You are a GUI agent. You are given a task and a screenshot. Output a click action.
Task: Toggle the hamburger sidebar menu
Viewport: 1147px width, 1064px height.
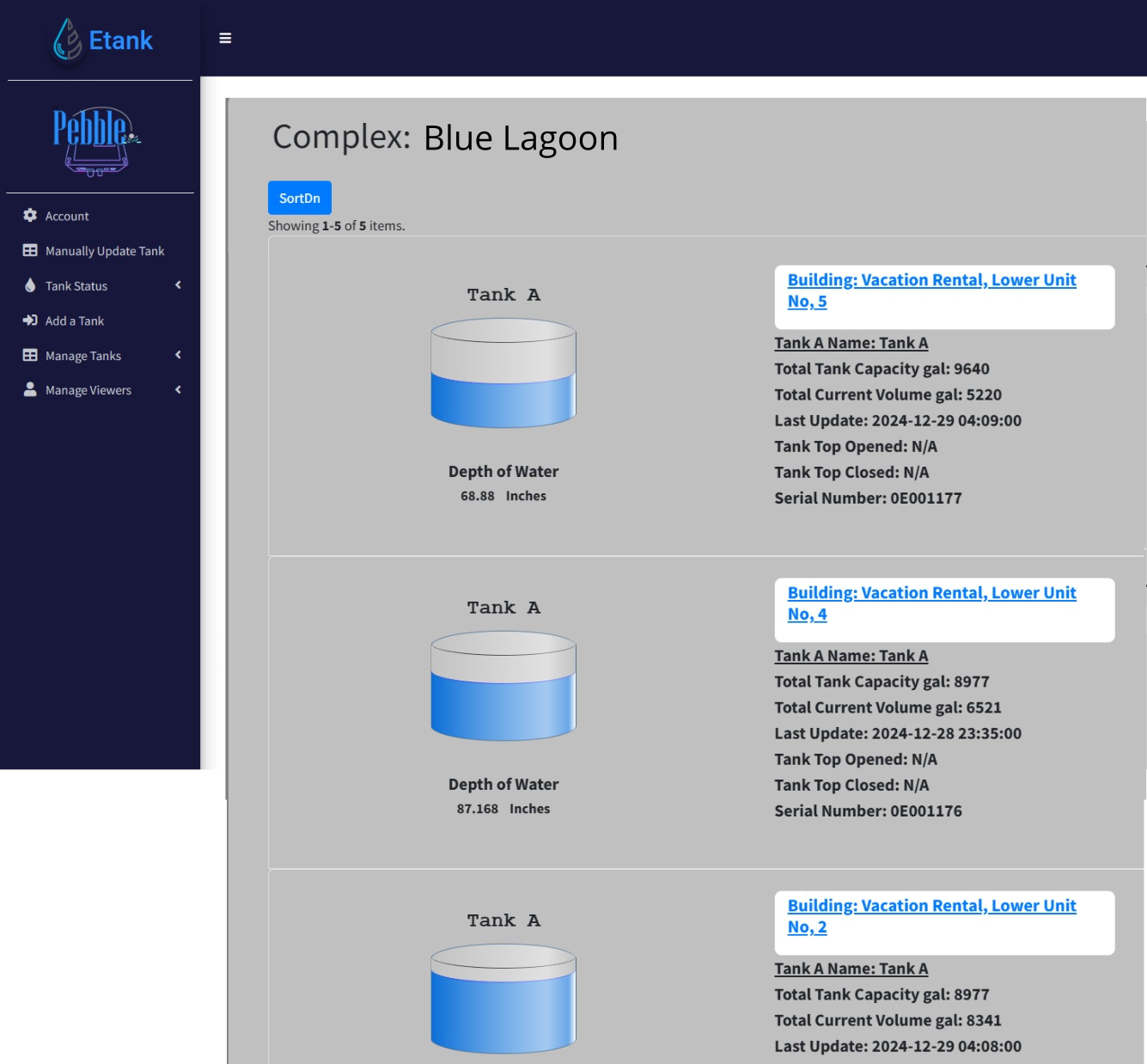[225, 38]
